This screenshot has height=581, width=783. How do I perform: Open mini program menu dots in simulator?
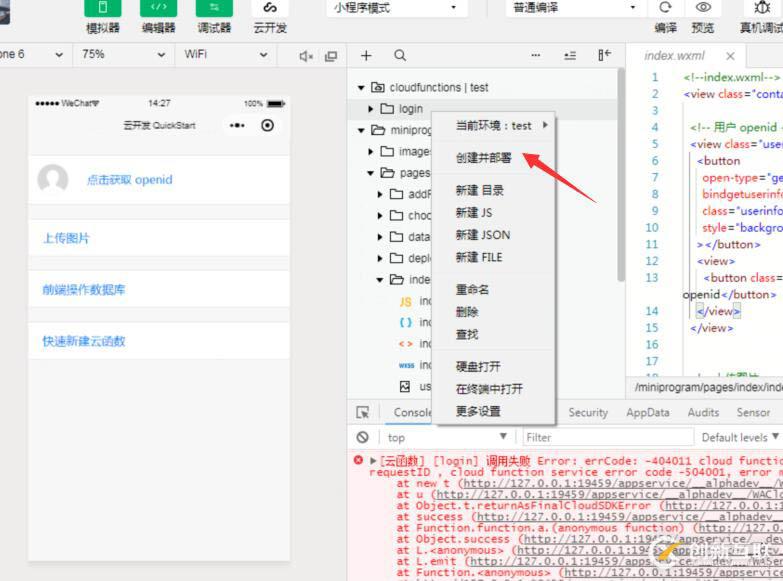[x=237, y=125]
